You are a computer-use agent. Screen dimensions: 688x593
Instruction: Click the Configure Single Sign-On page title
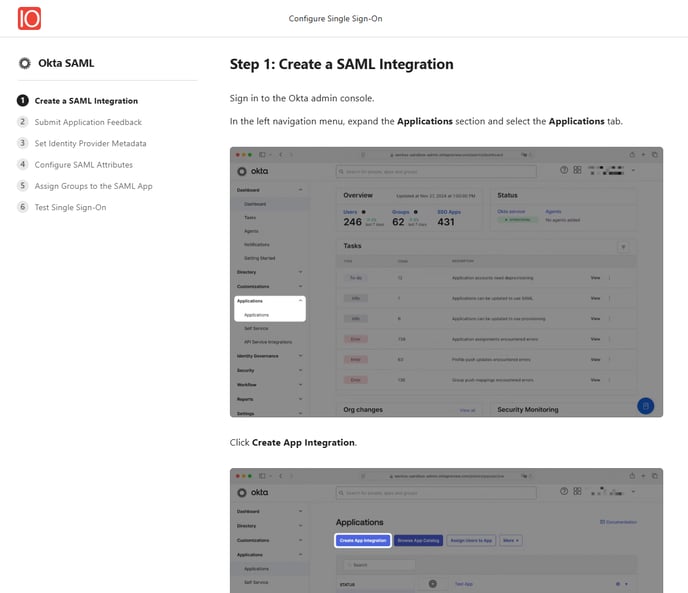[335, 18]
